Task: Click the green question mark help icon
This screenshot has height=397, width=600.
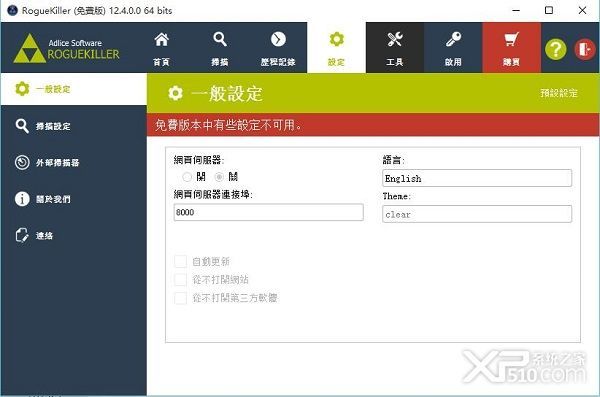Action: point(555,49)
